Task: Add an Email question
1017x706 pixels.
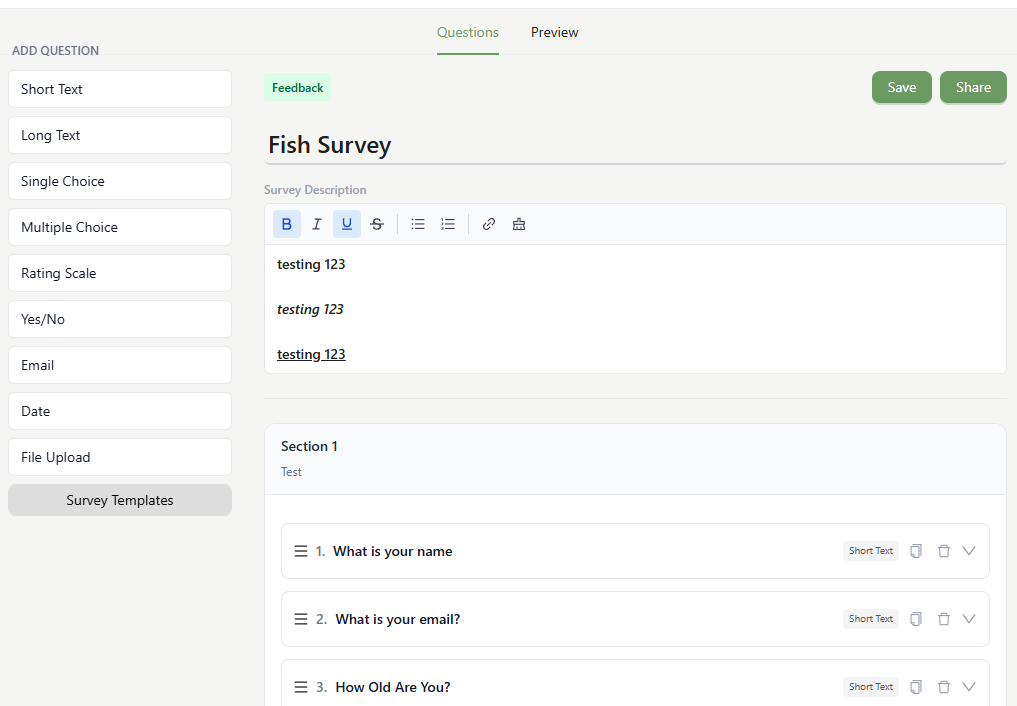Action: pyautogui.click(x=120, y=366)
